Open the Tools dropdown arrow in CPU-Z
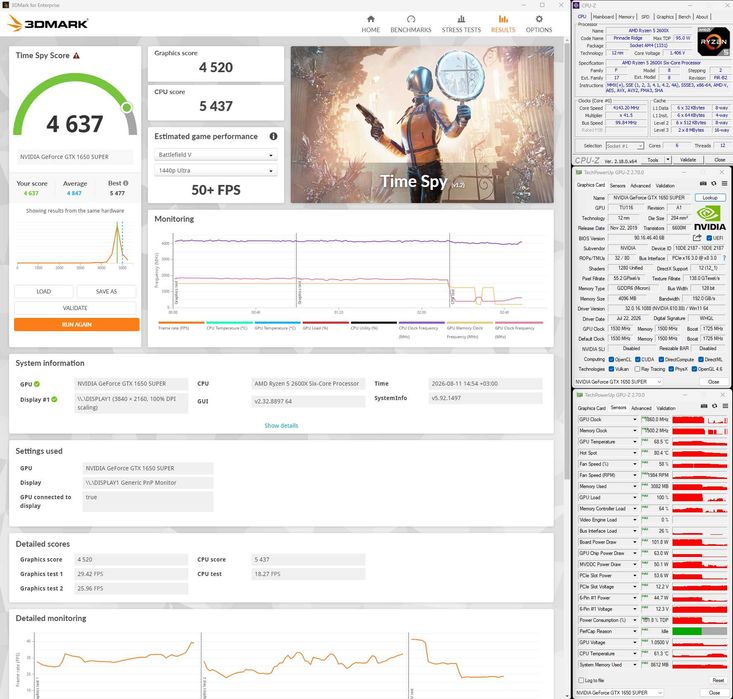This screenshot has height=699, width=733. pos(668,160)
